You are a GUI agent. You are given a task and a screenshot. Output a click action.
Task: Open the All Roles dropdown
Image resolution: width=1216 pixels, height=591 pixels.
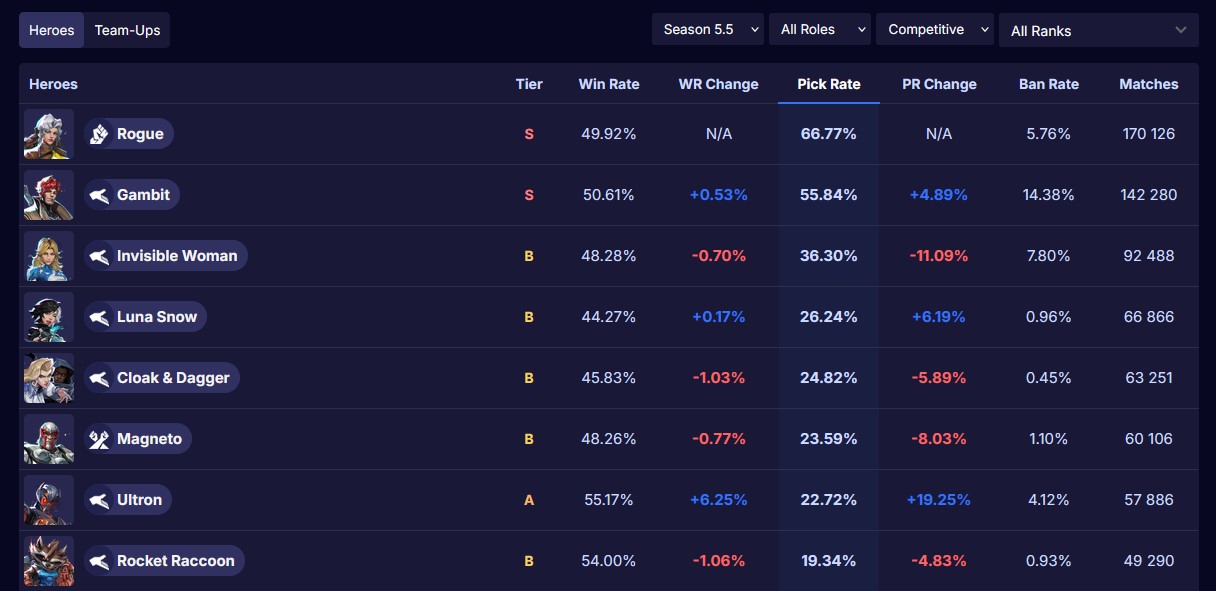pos(820,29)
